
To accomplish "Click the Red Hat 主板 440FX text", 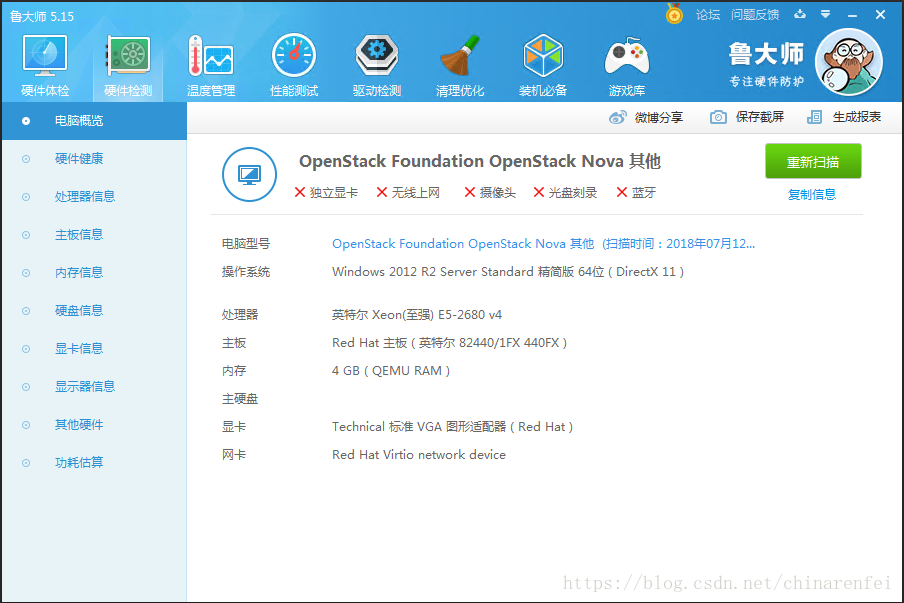I will [x=450, y=343].
